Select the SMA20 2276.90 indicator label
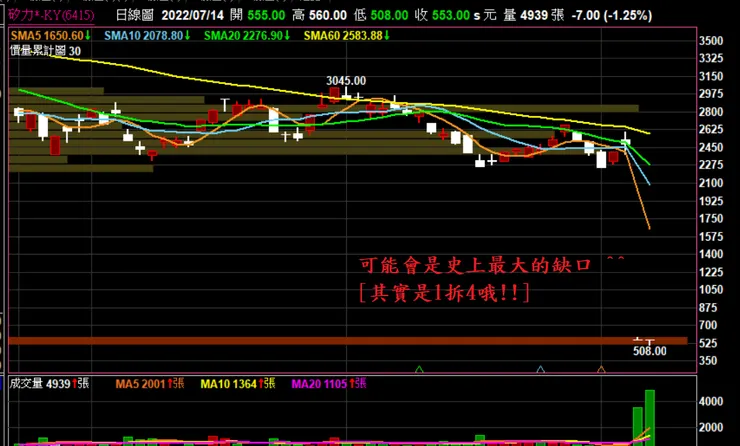 coord(247,35)
